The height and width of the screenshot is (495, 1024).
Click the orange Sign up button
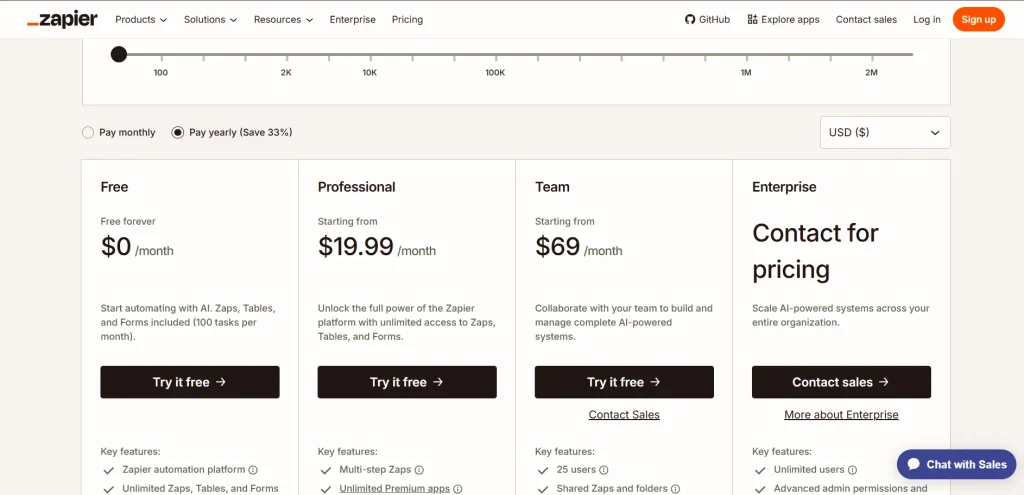(978, 20)
